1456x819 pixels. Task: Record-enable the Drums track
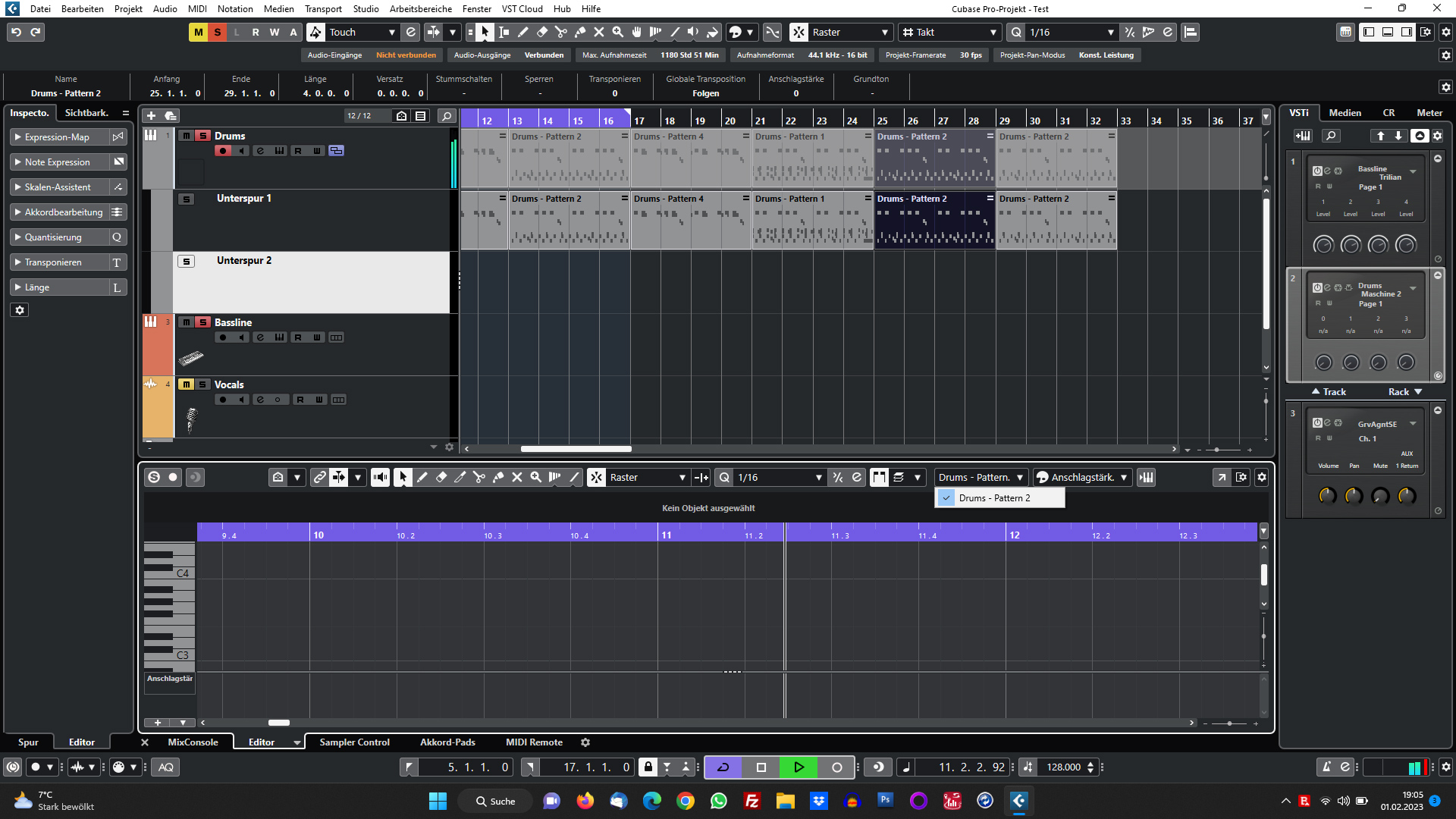tap(223, 151)
